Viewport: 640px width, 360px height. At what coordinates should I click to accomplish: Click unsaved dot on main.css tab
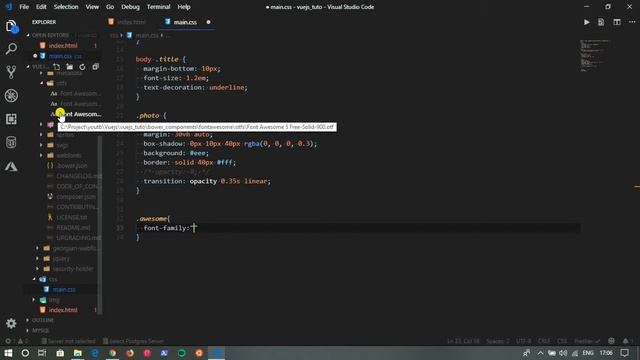tap(208, 22)
